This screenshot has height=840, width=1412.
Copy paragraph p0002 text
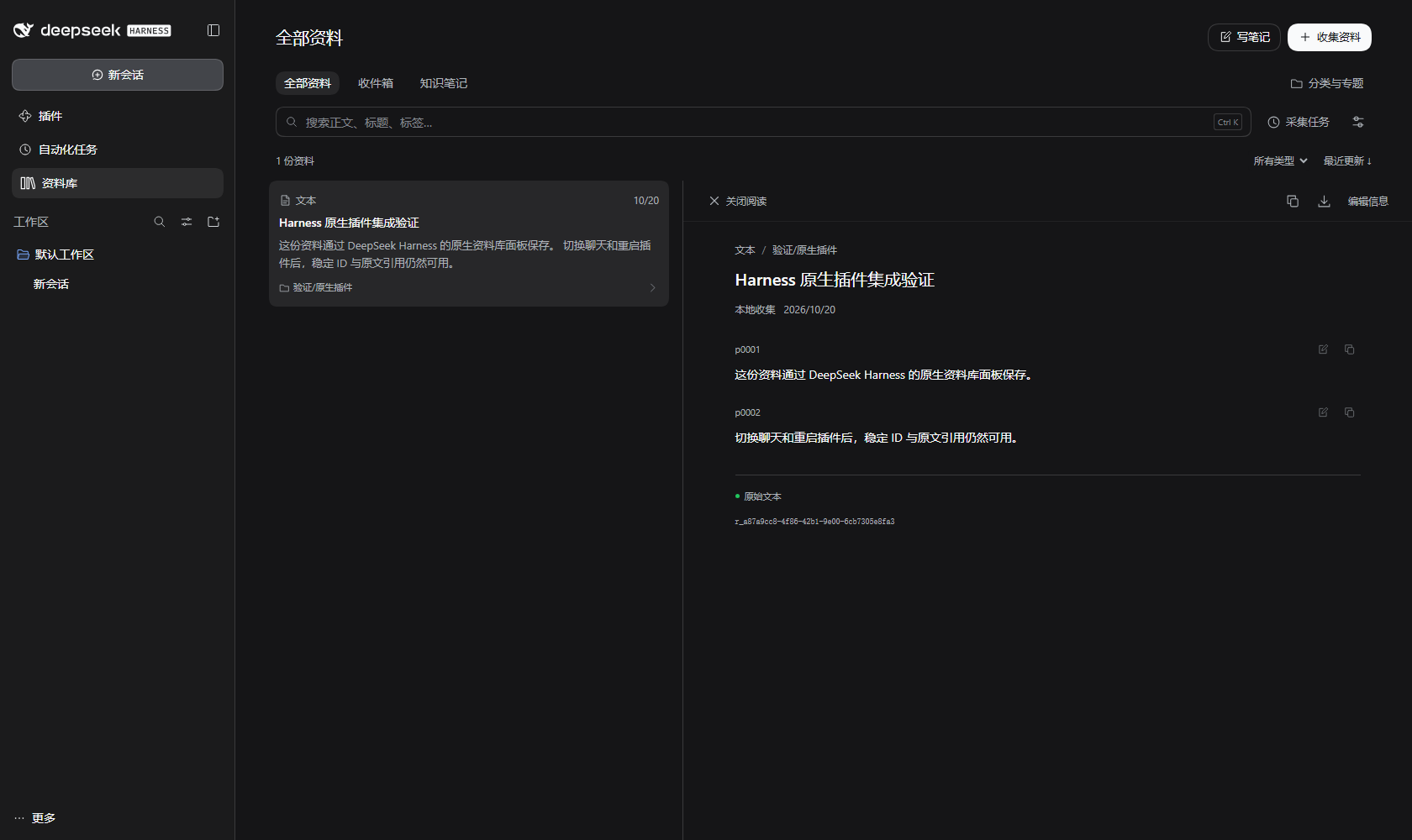1349,412
